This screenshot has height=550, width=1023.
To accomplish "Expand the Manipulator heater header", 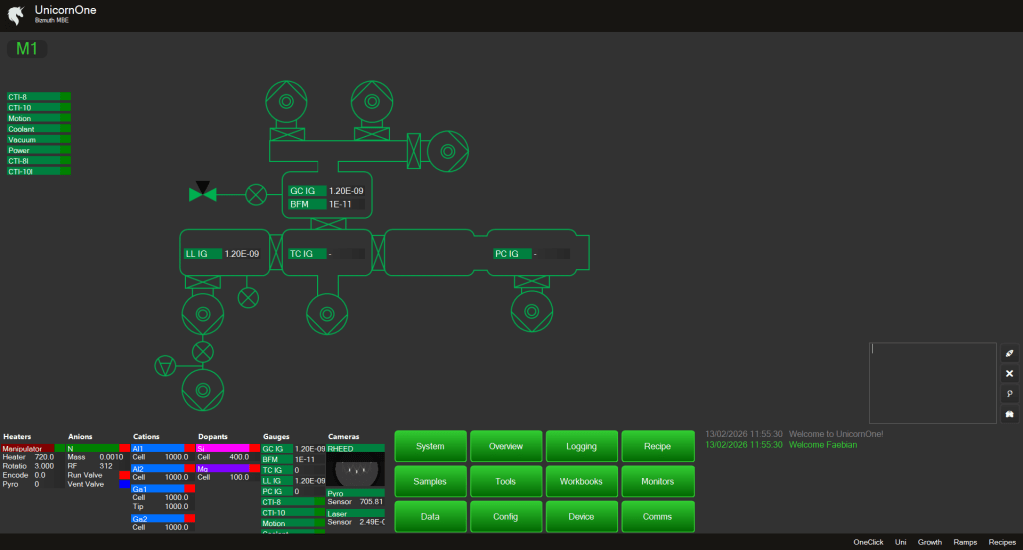I will coord(28,448).
